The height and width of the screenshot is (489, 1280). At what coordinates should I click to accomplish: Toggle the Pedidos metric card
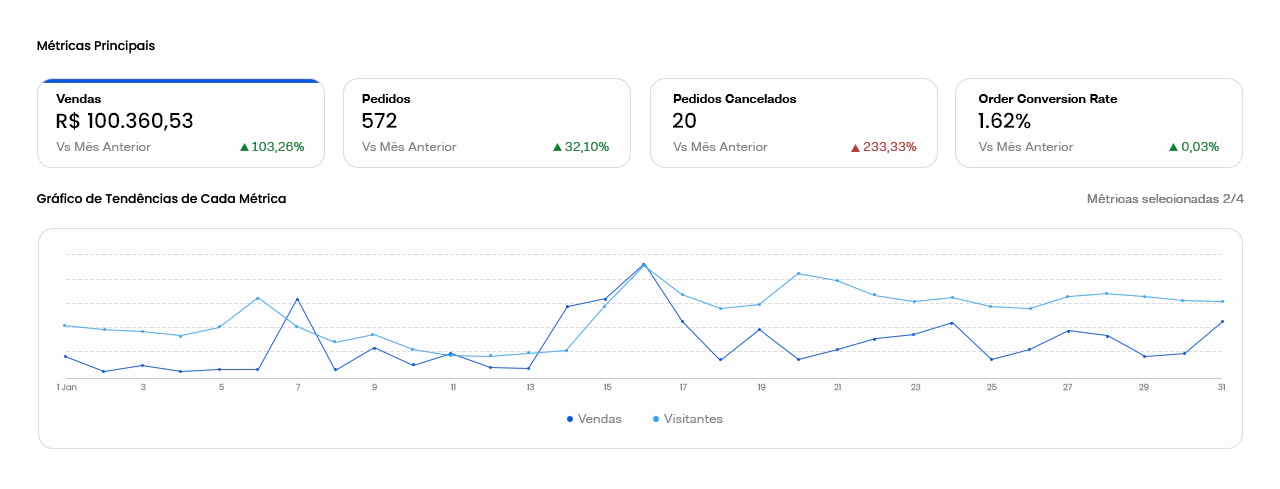(486, 122)
